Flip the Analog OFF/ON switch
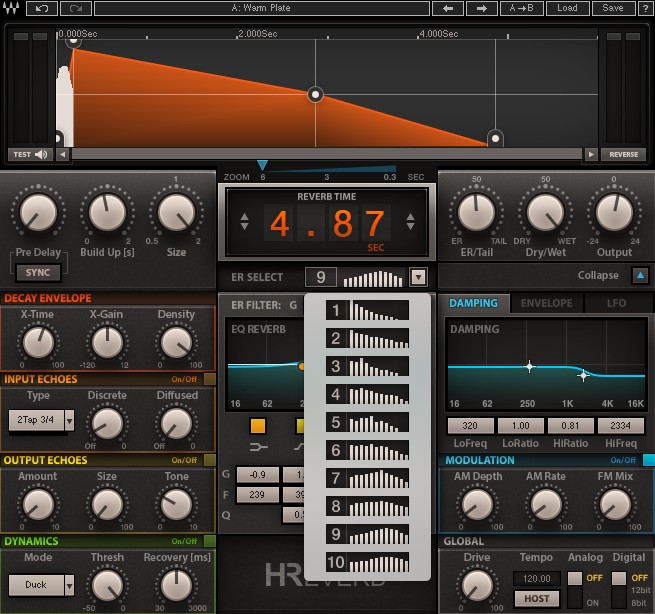Screen dimensions: 655x614 tap(575, 590)
